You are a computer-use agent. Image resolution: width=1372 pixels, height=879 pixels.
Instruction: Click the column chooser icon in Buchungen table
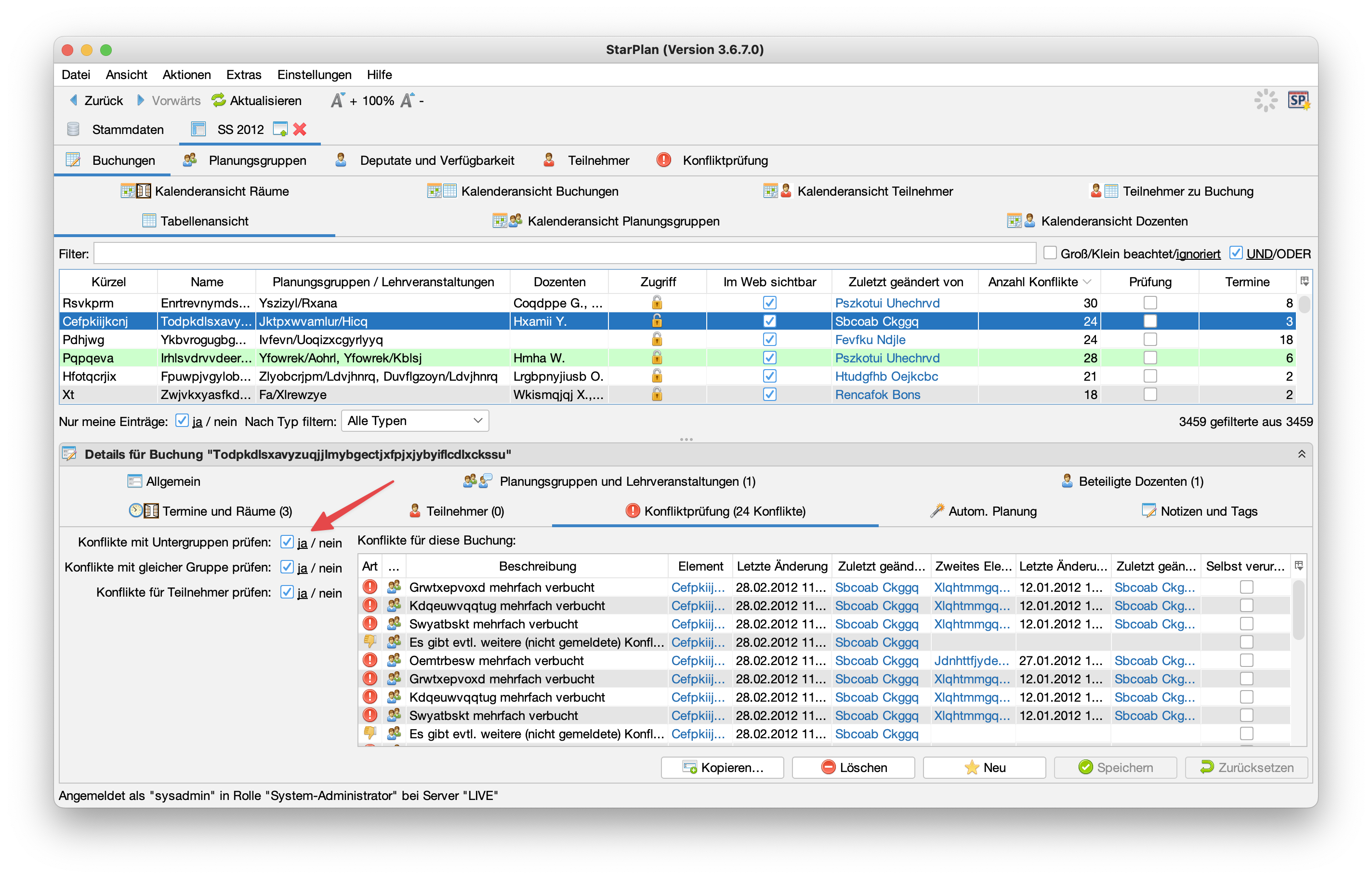click(x=1304, y=281)
